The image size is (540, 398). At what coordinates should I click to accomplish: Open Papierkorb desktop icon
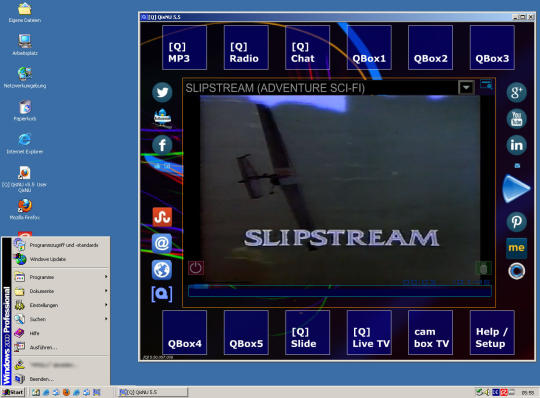pyautogui.click(x=25, y=111)
